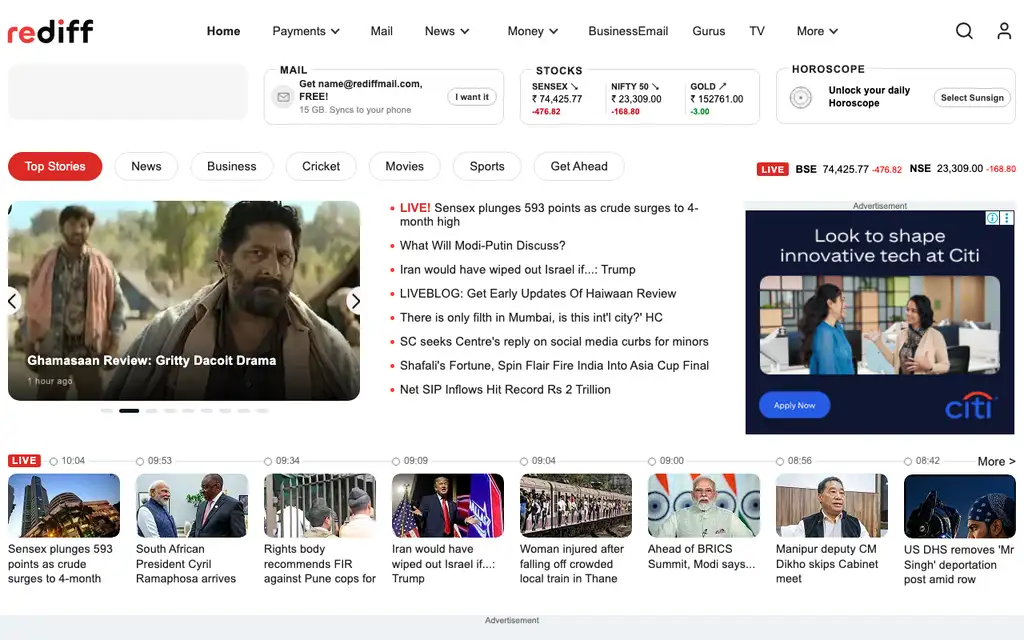Click the 08:56 timeline marker
The image size is (1024, 640).
(780, 461)
